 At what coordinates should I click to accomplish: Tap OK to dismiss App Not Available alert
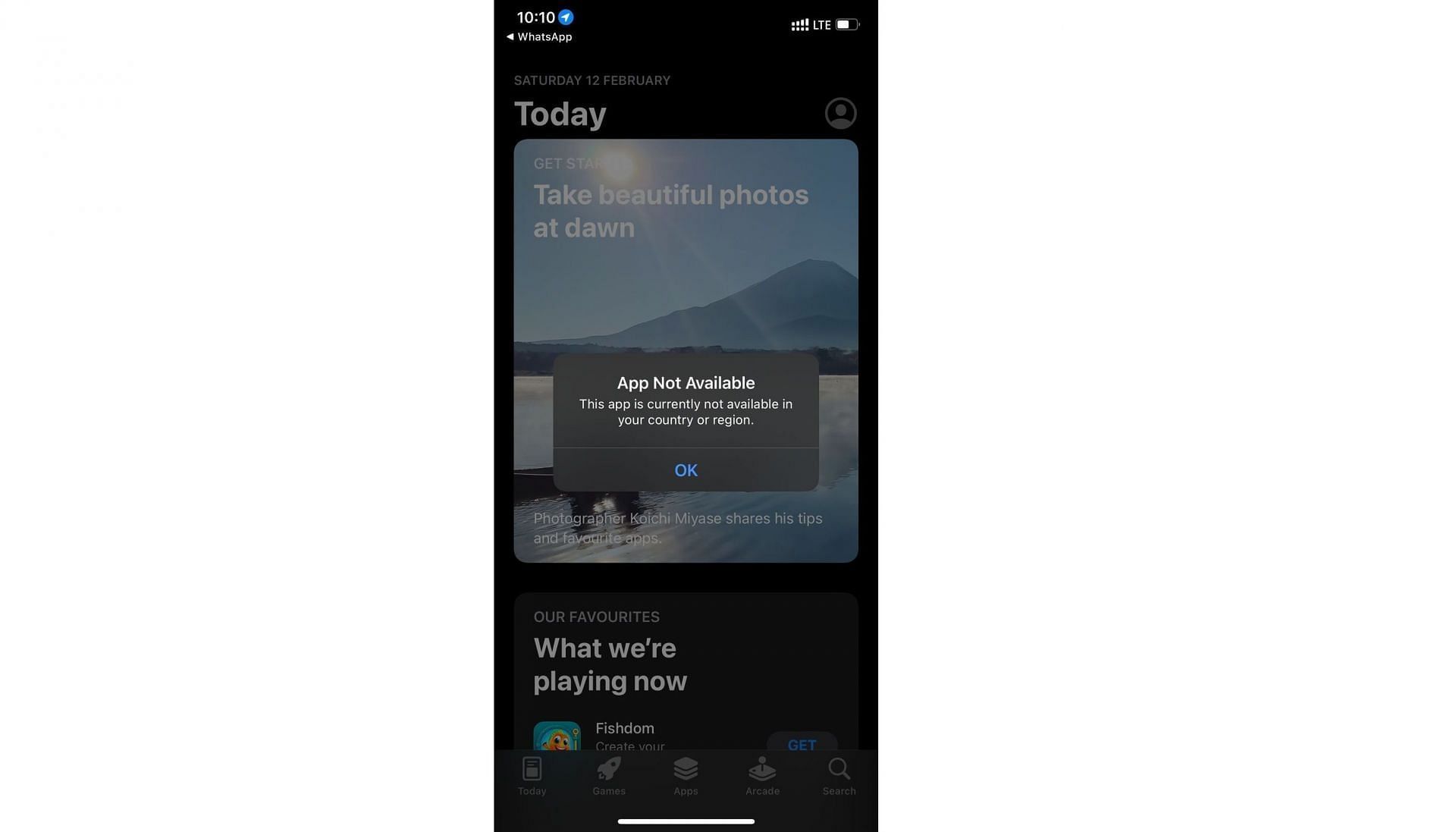[686, 471]
